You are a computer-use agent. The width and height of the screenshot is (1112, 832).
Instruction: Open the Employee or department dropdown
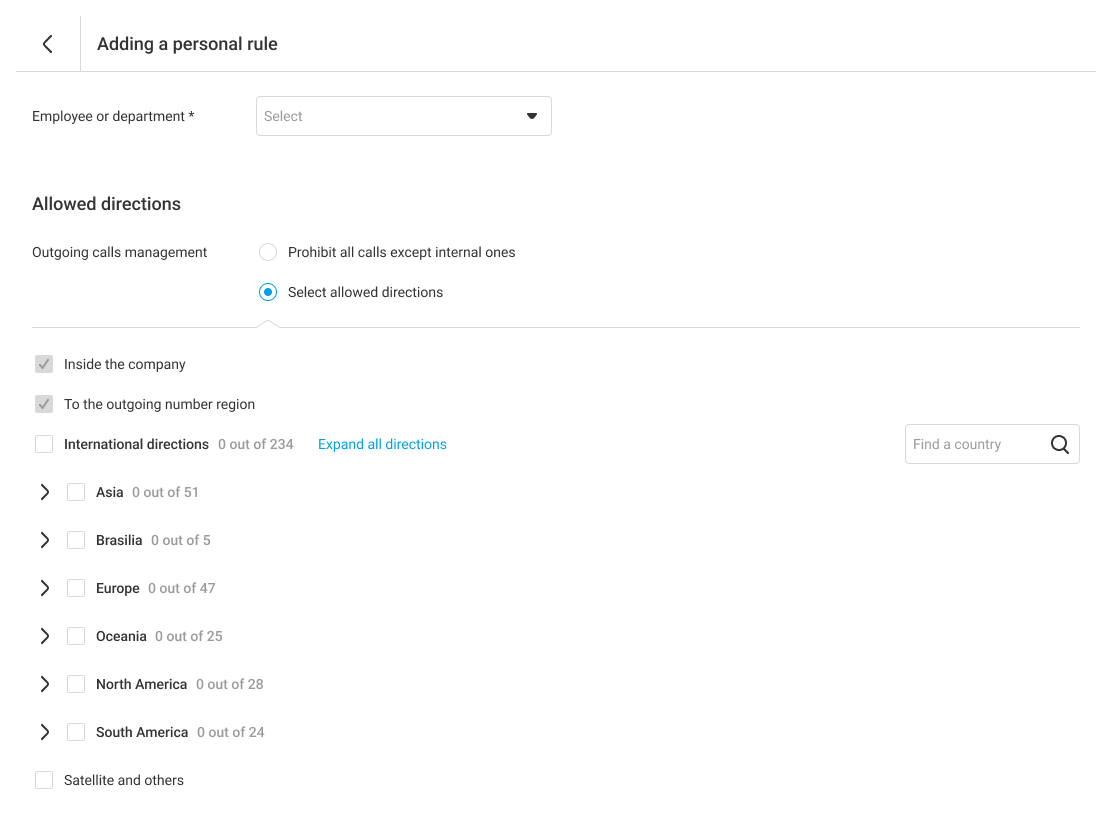tap(403, 116)
